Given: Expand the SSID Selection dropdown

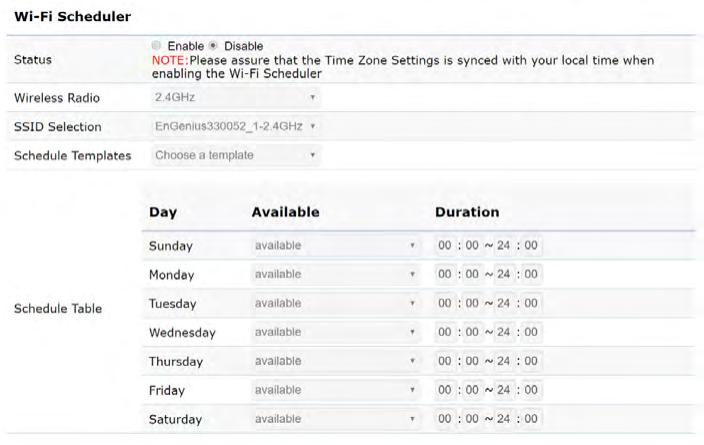Looking at the screenshot, I should 236,127.
